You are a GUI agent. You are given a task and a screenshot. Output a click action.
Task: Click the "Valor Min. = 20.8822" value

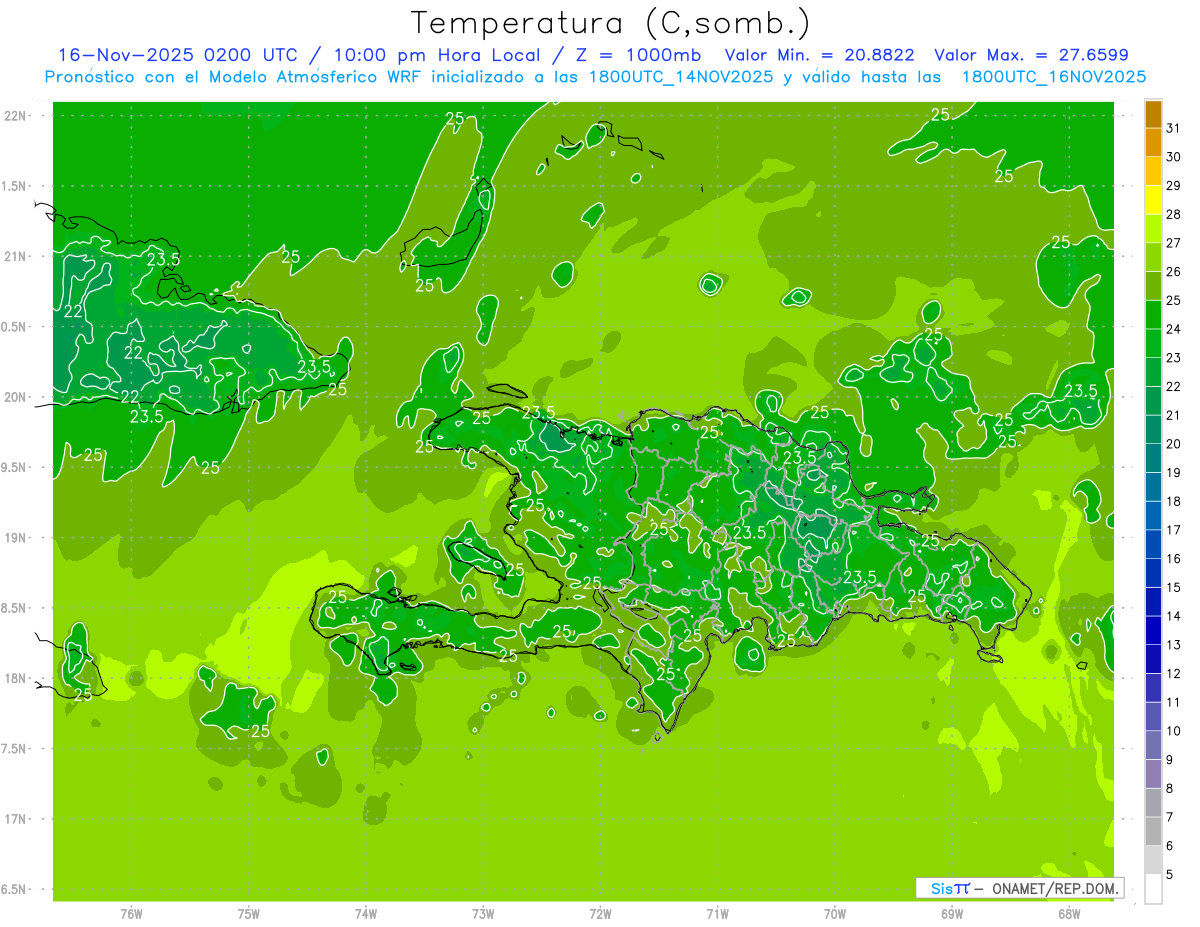point(819,55)
